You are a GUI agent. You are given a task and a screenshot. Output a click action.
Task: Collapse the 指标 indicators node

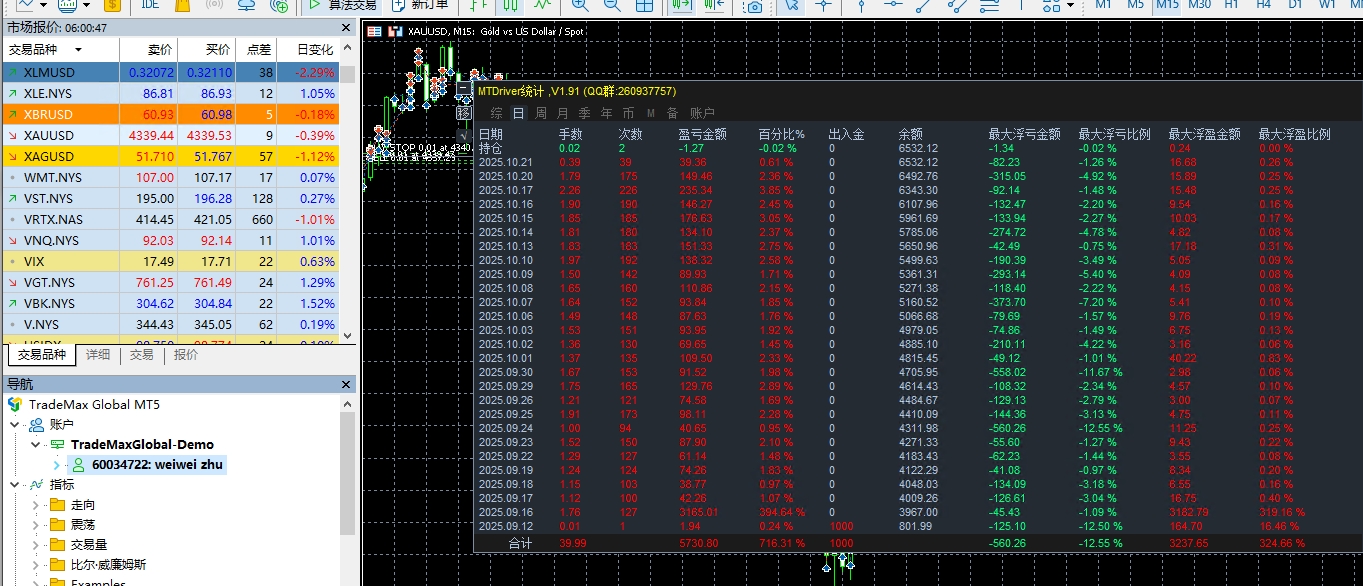(x=16, y=484)
